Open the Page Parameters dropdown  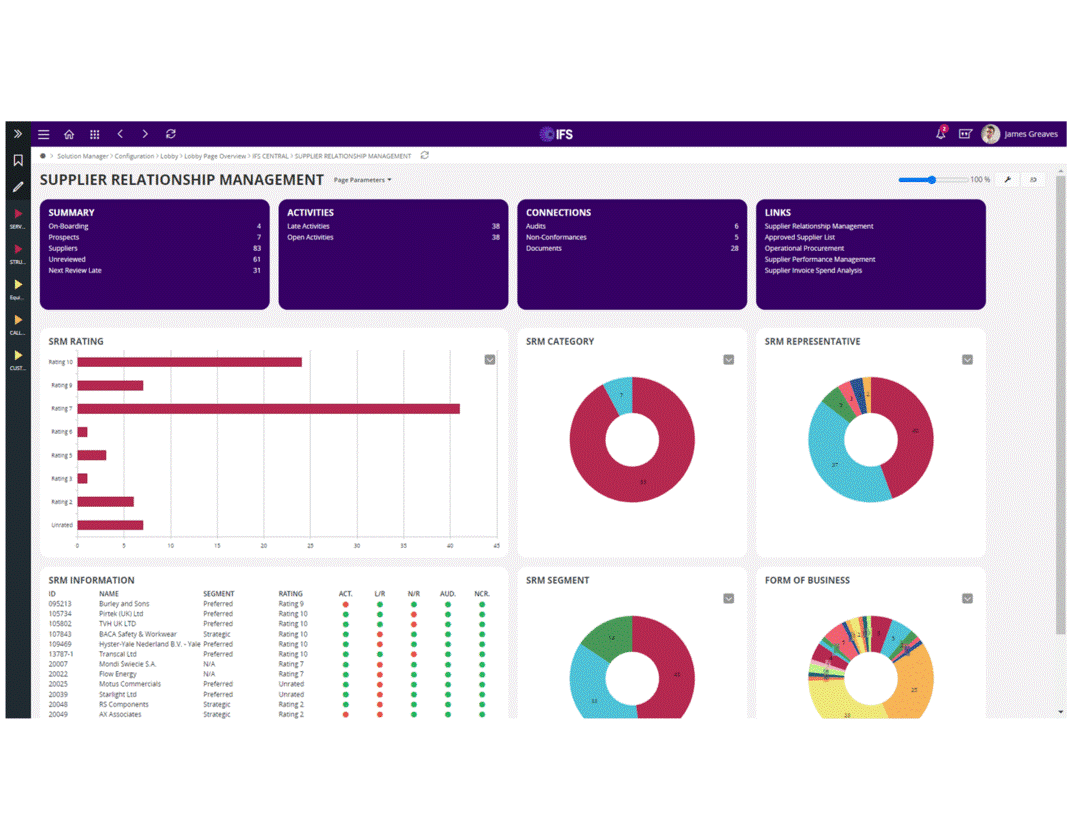[362, 180]
